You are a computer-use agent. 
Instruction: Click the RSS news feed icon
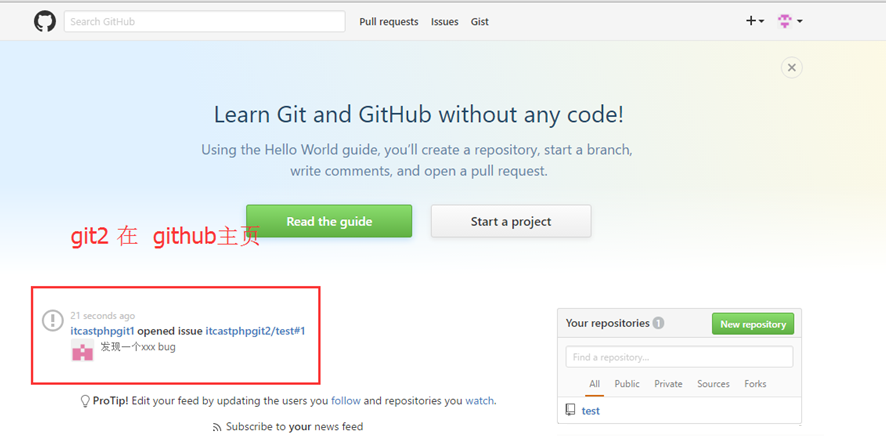tap(217, 427)
